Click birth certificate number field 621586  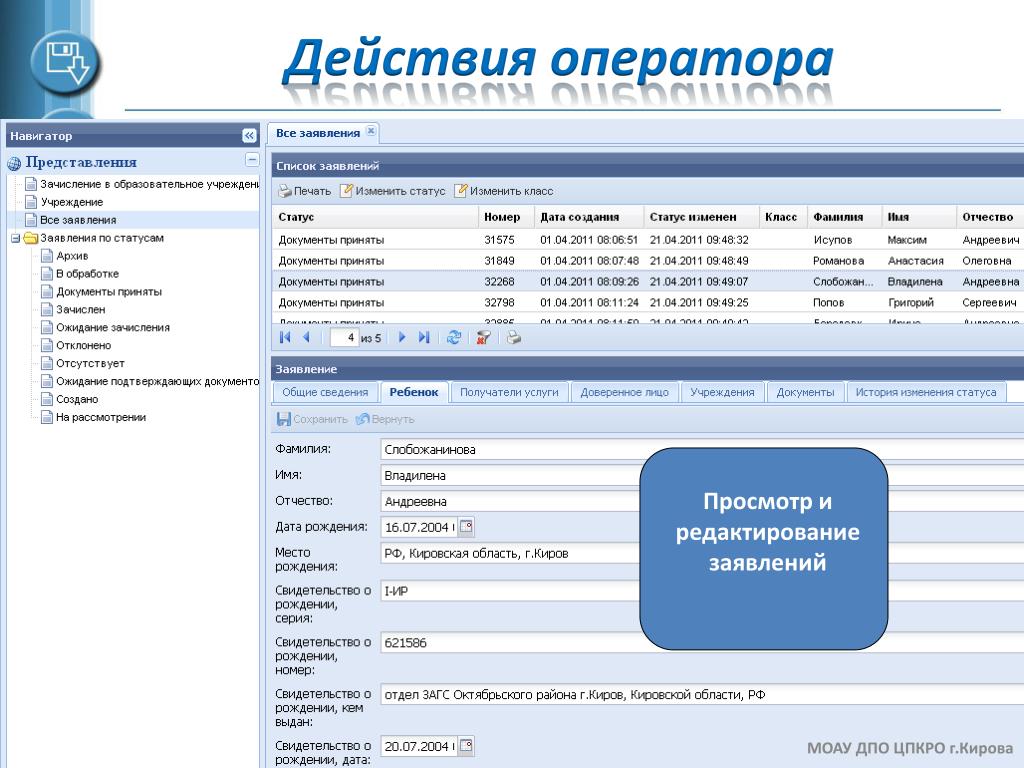tap(702, 643)
